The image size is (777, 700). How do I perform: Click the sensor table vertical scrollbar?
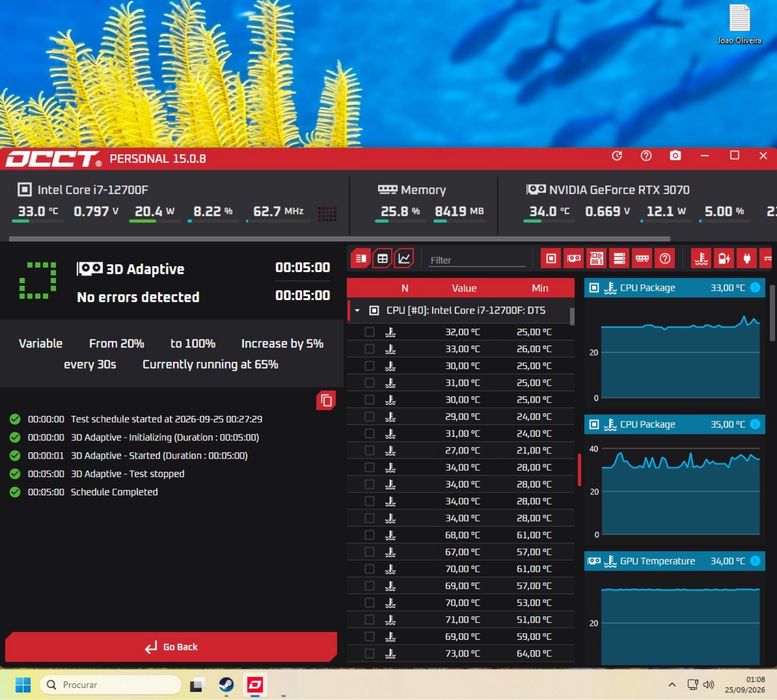pyautogui.click(x=572, y=317)
